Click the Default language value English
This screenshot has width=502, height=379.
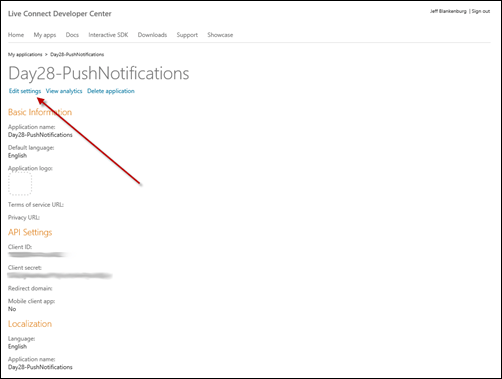17,156
